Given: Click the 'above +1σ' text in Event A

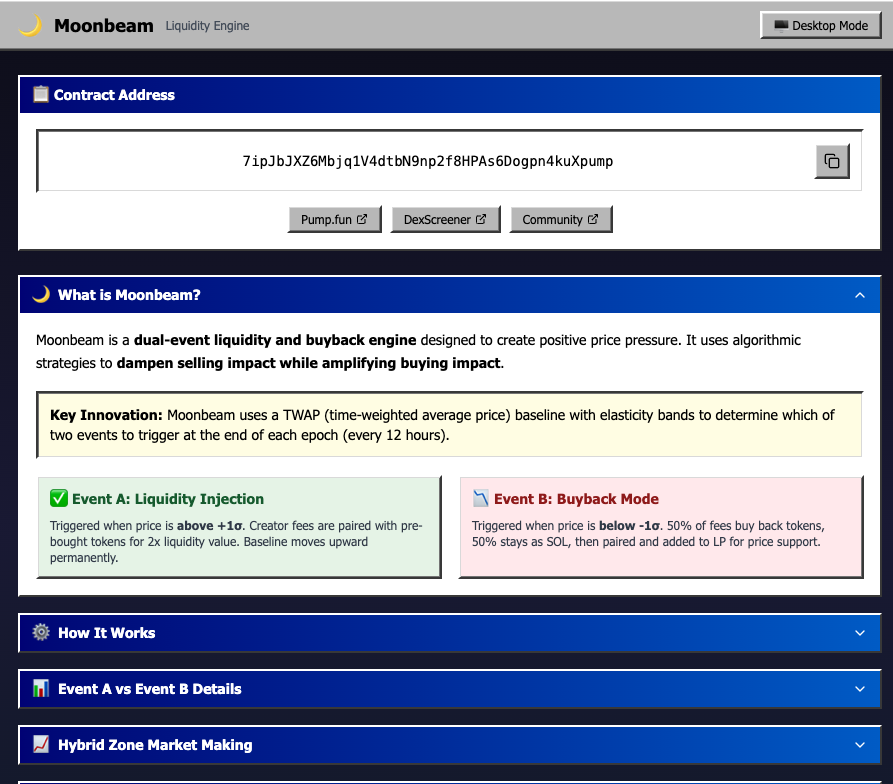Looking at the screenshot, I should click(209, 526).
